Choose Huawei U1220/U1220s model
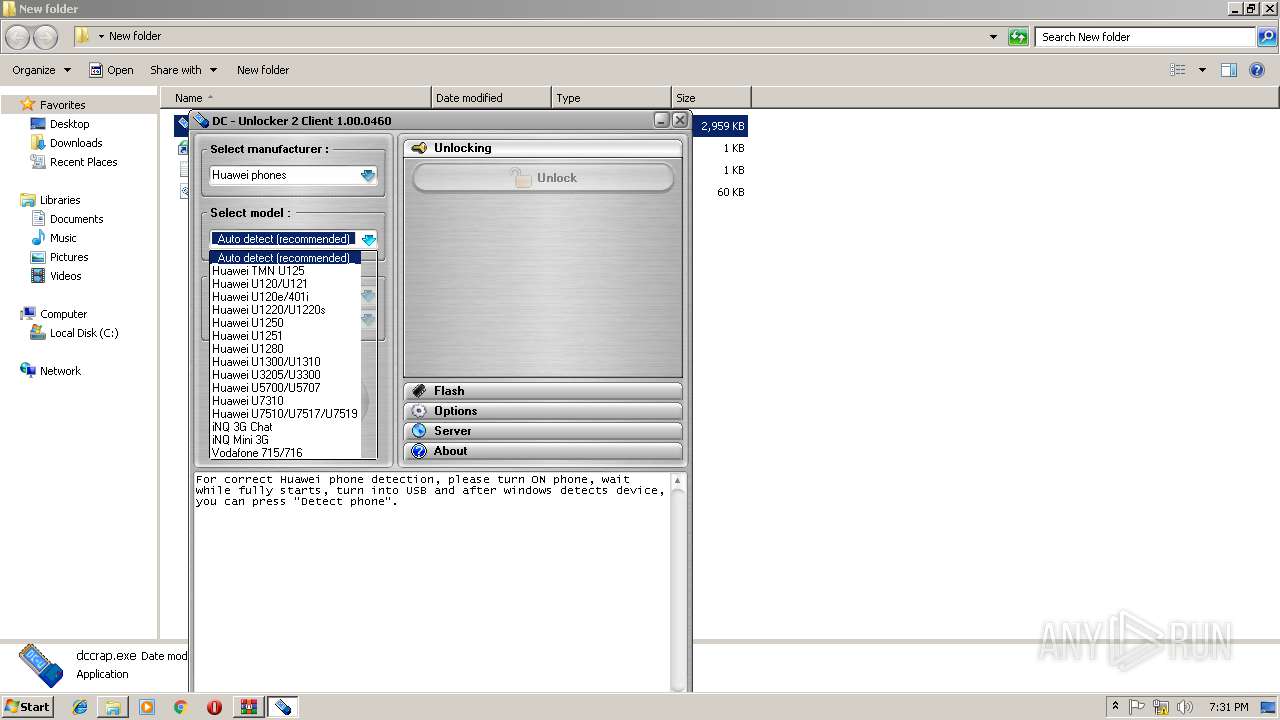1280x720 pixels. [285, 310]
